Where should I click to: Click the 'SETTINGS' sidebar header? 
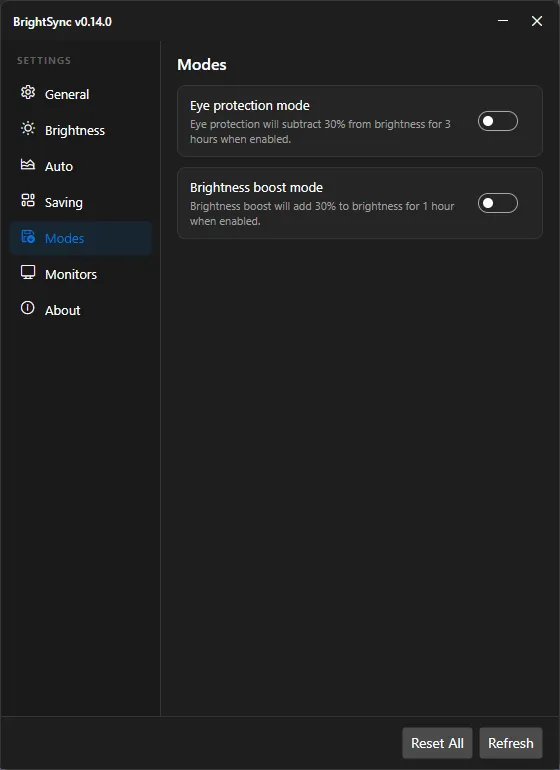(44, 61)
